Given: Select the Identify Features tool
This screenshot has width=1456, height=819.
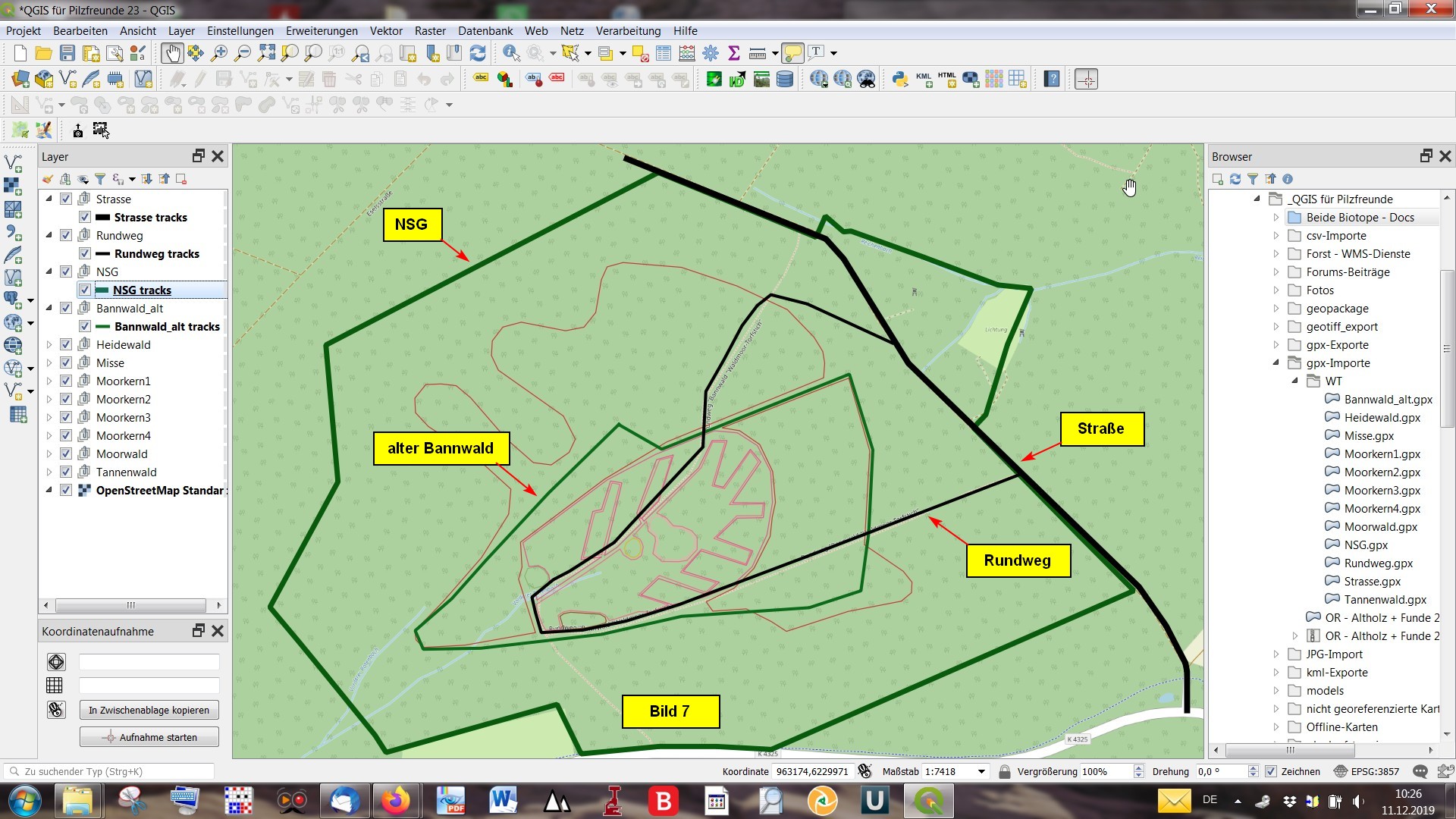Looking at the screenshot, I should pos(511,53).
